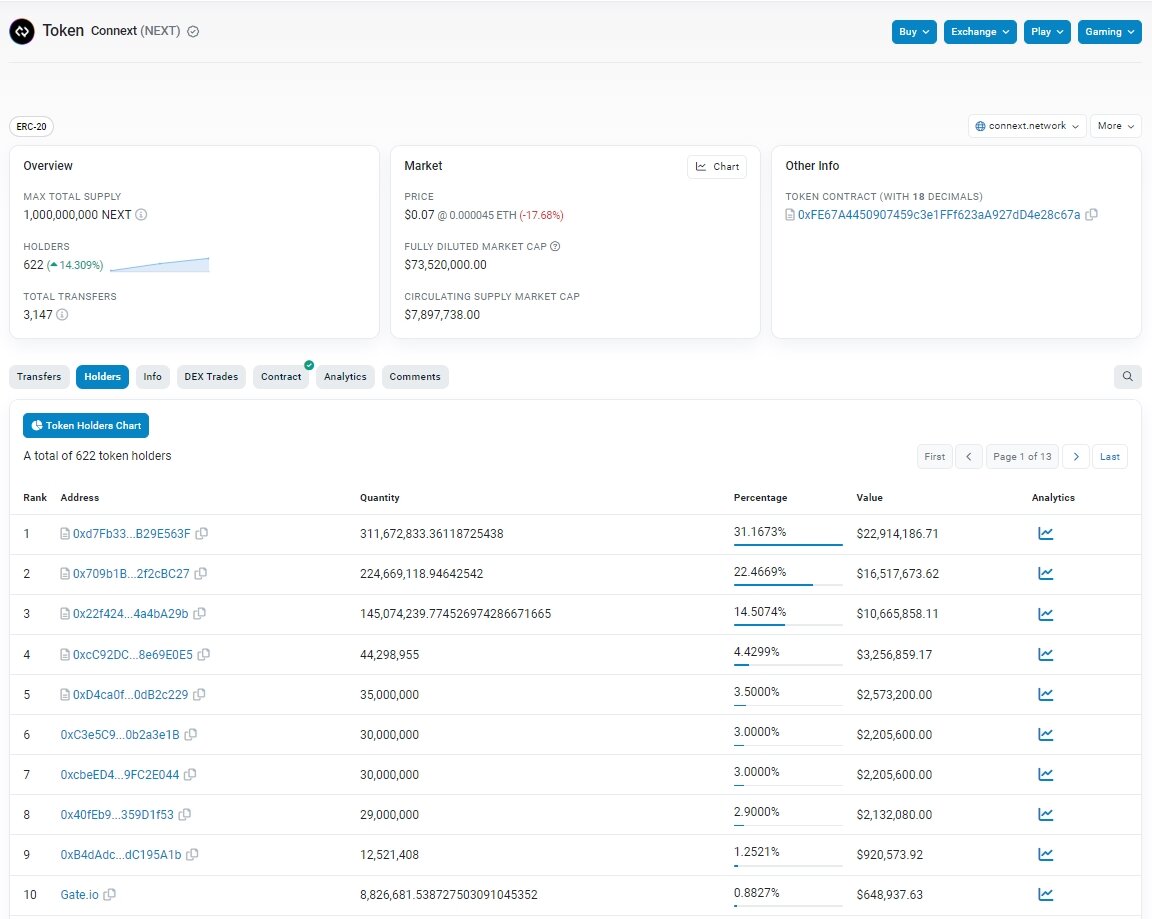Open the Analytics chart for rank 1 holder
This screenshot has width=1152, height=919.
coord(1045,533)
